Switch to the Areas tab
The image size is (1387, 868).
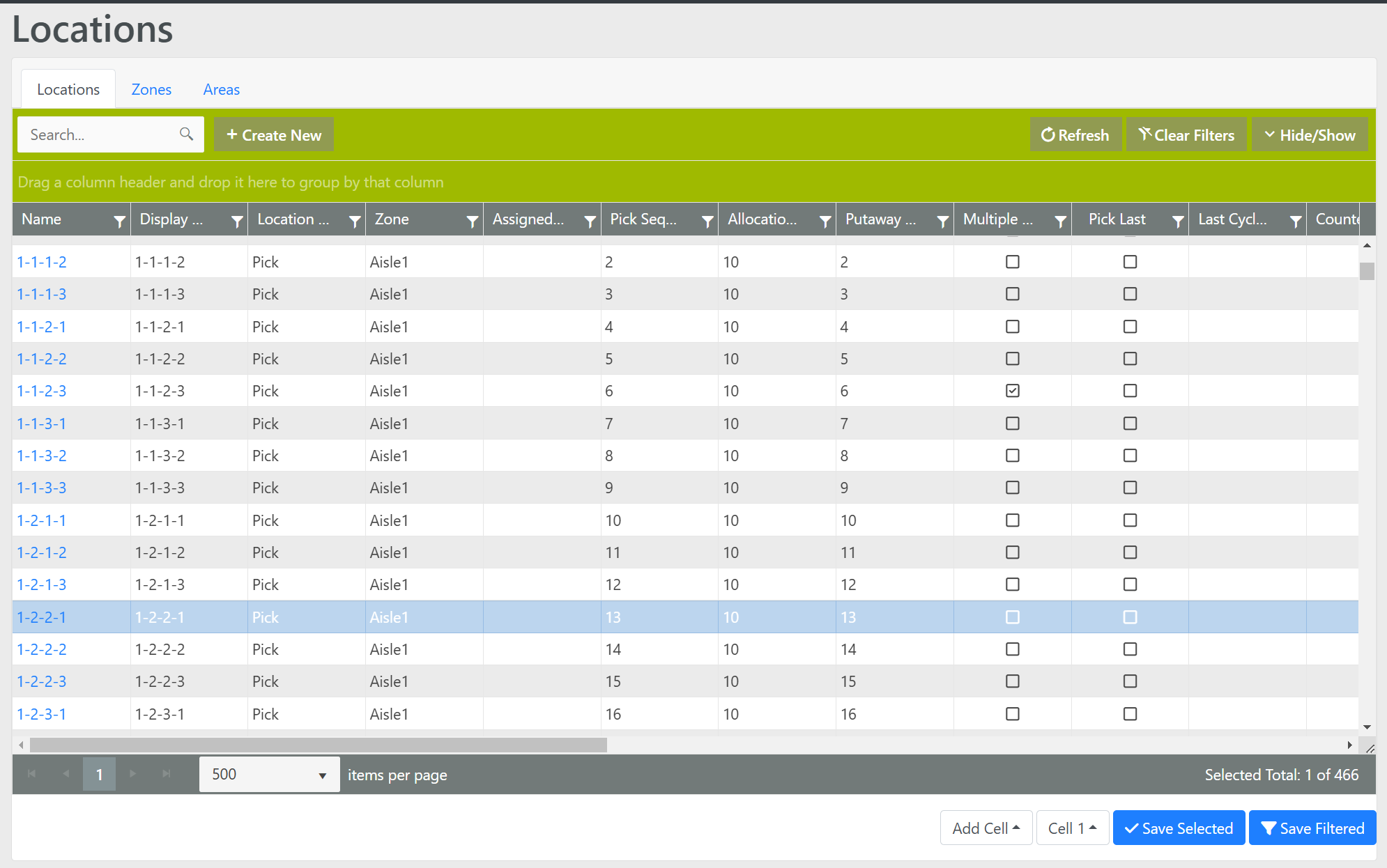221,89
